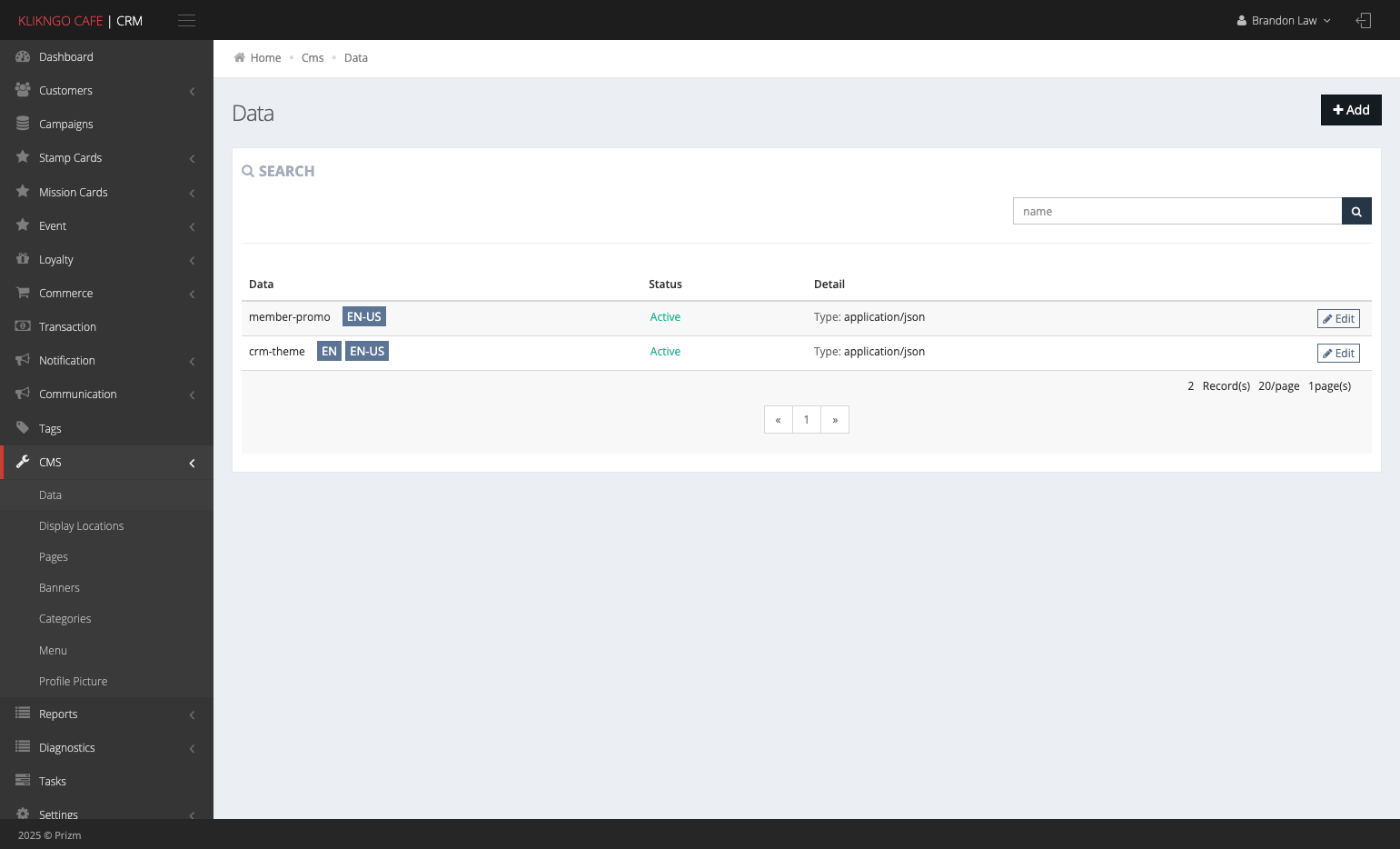Expand the Diagnostics submenu chevron
The height and width of the screenshot is (849, 1400).
tap(192, 748)
